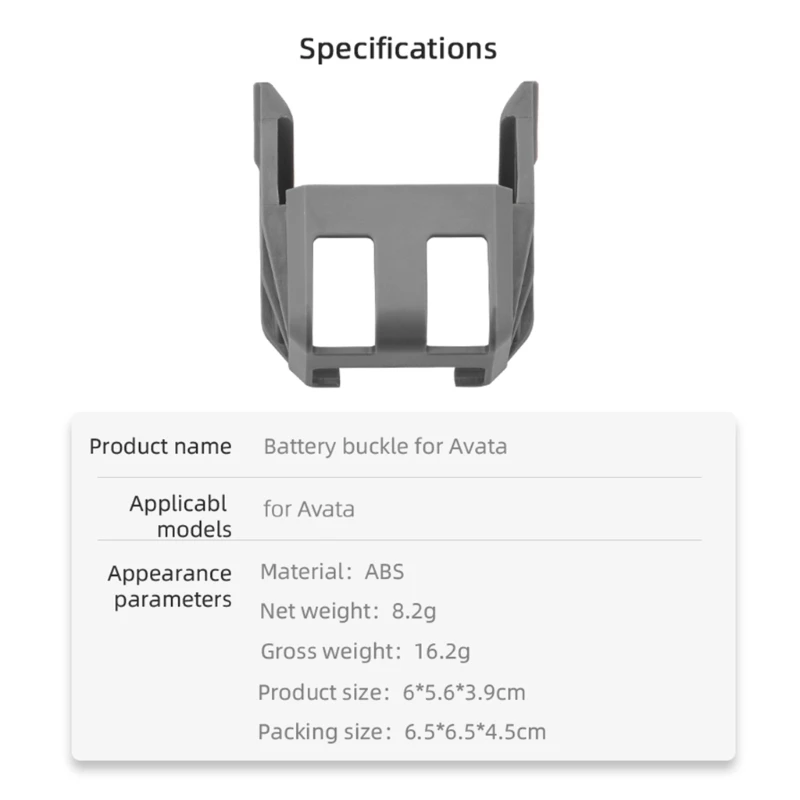Click the Applicabl models label
This screenshot has width=800, height=800.
(180, 516)
